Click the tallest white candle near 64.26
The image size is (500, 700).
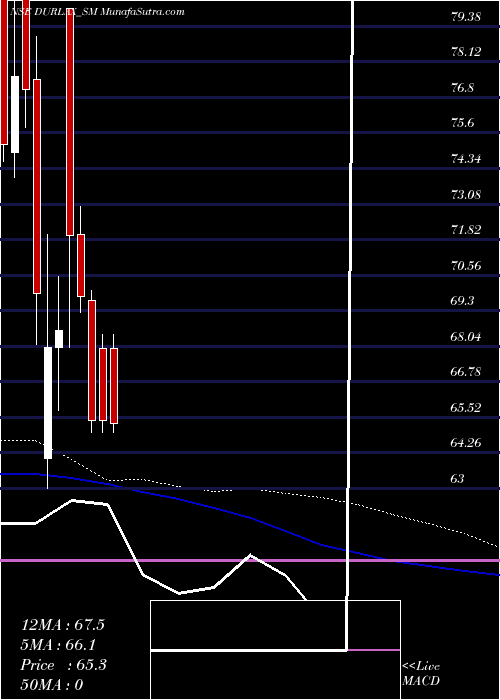48,403
